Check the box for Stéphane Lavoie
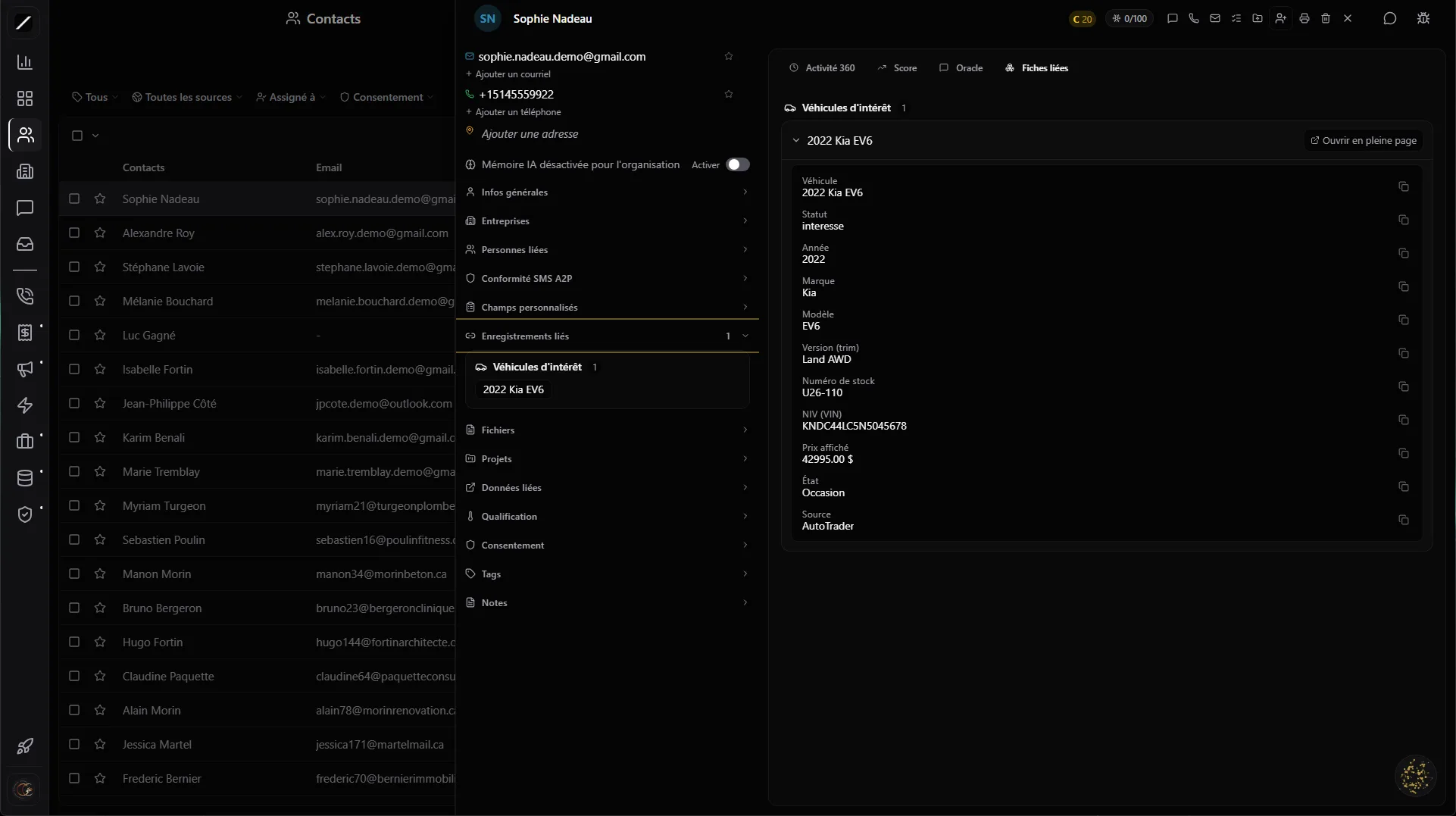The image size is (1456, 816). (74, 267)
